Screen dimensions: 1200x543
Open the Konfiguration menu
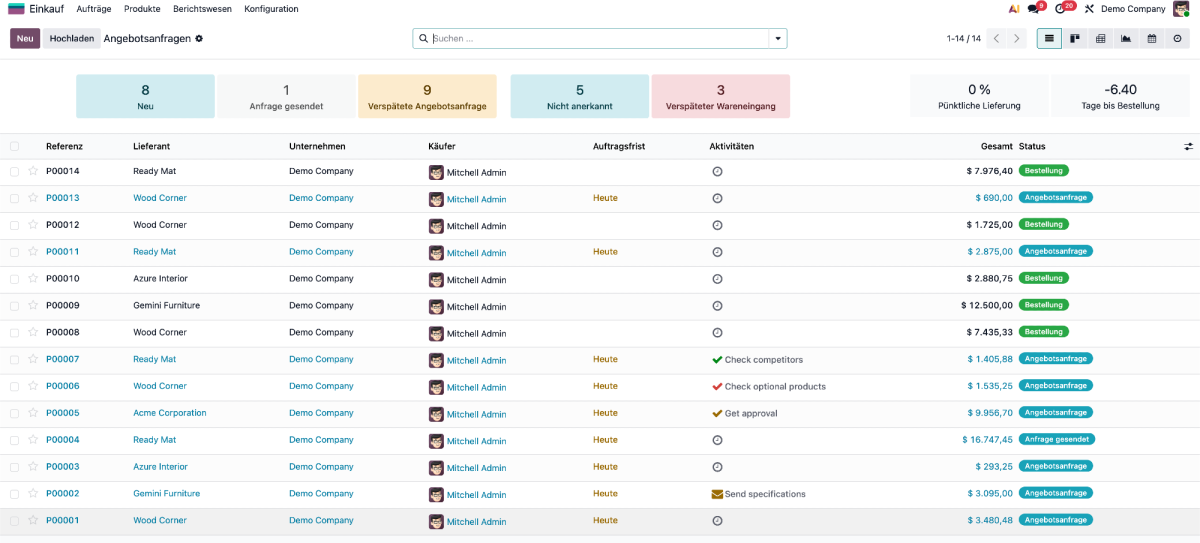[x=271, y=9]
